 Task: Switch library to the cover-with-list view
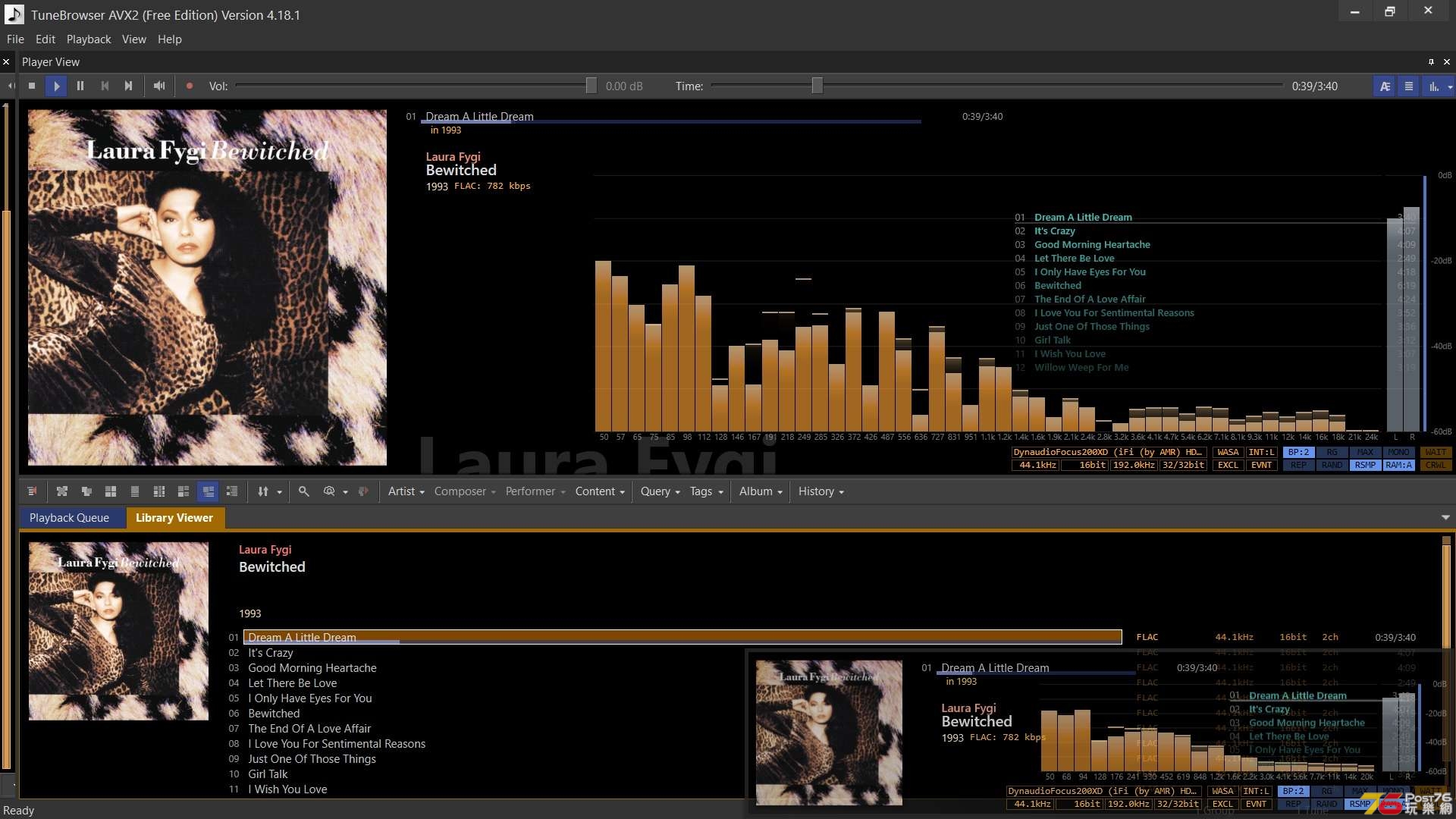coord(184,491)
